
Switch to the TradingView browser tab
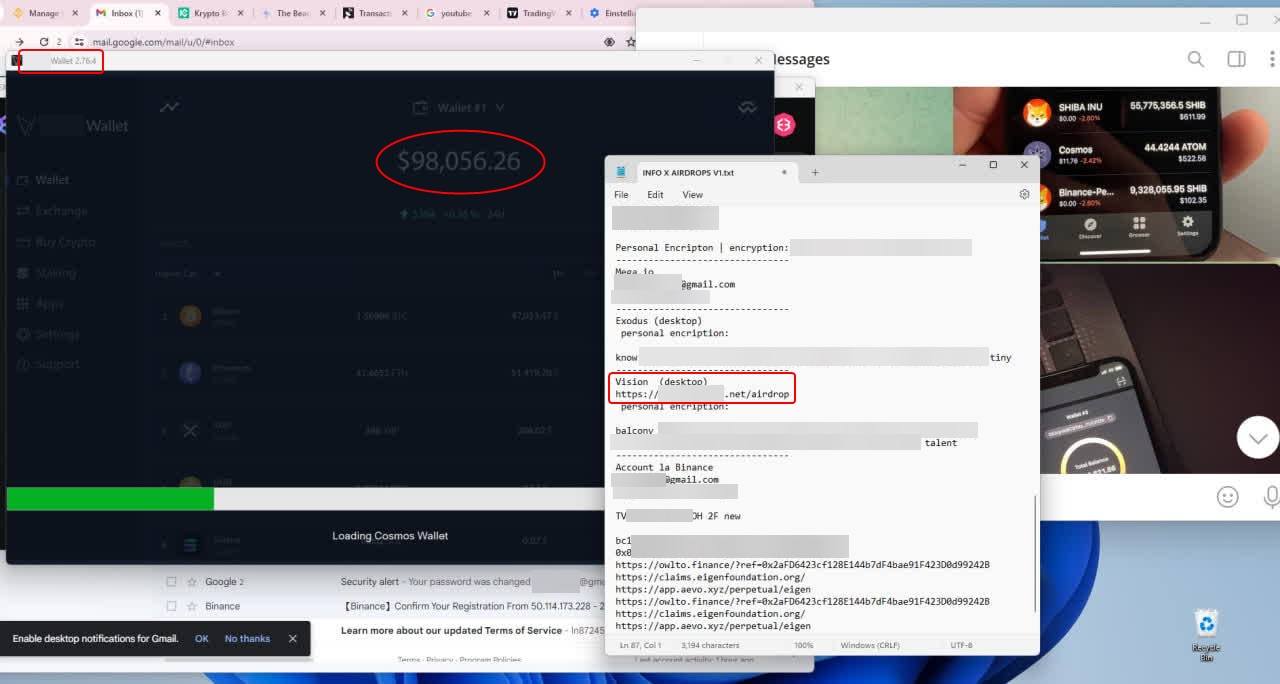coord(540,13)
